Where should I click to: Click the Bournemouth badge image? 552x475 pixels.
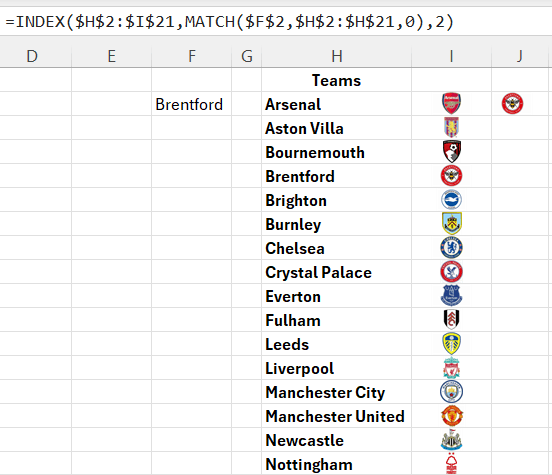pyautogui.click(x=451, y=151)
